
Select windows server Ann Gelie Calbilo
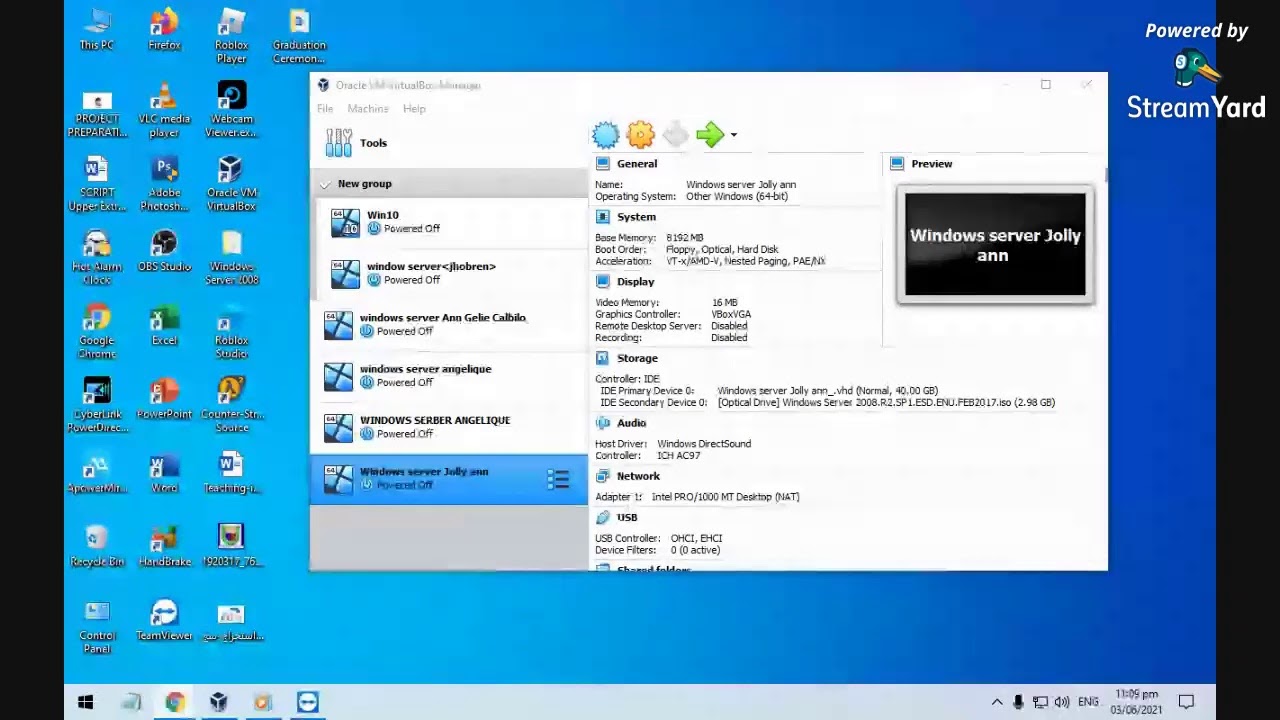point(449,324)
